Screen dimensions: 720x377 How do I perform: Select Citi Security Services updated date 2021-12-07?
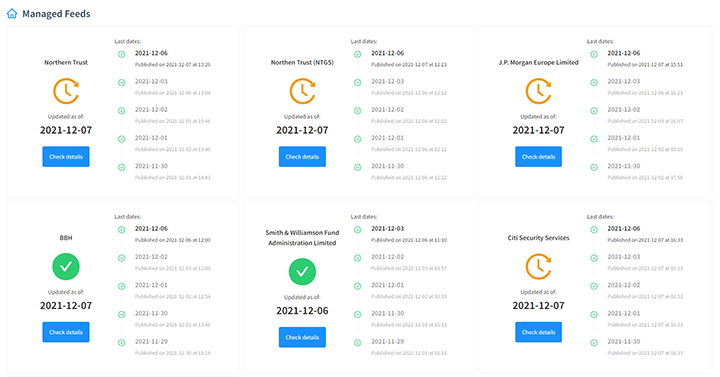coord(538,306)
